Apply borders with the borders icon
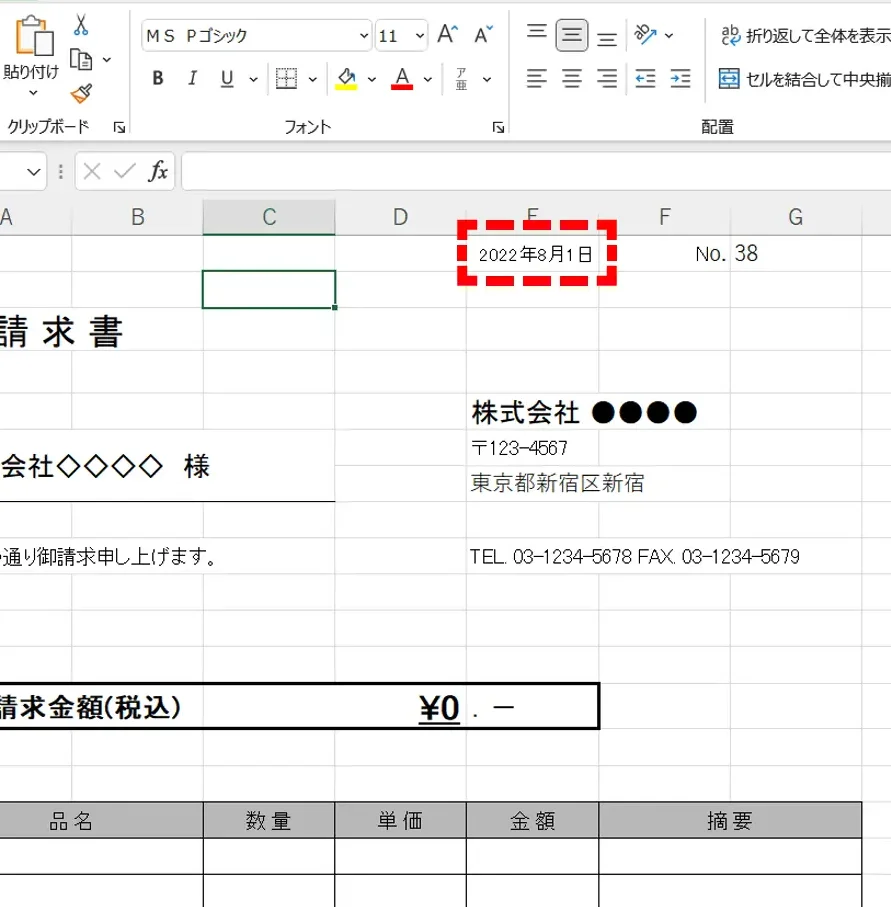 (x=286, y=79)
